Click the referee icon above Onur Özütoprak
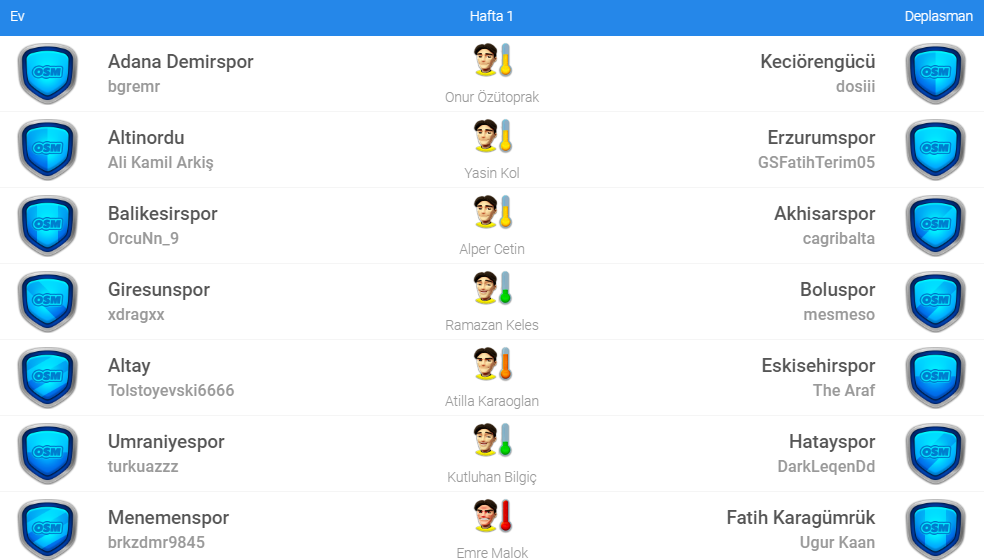 pyautogui.click(x=492, y=61)
